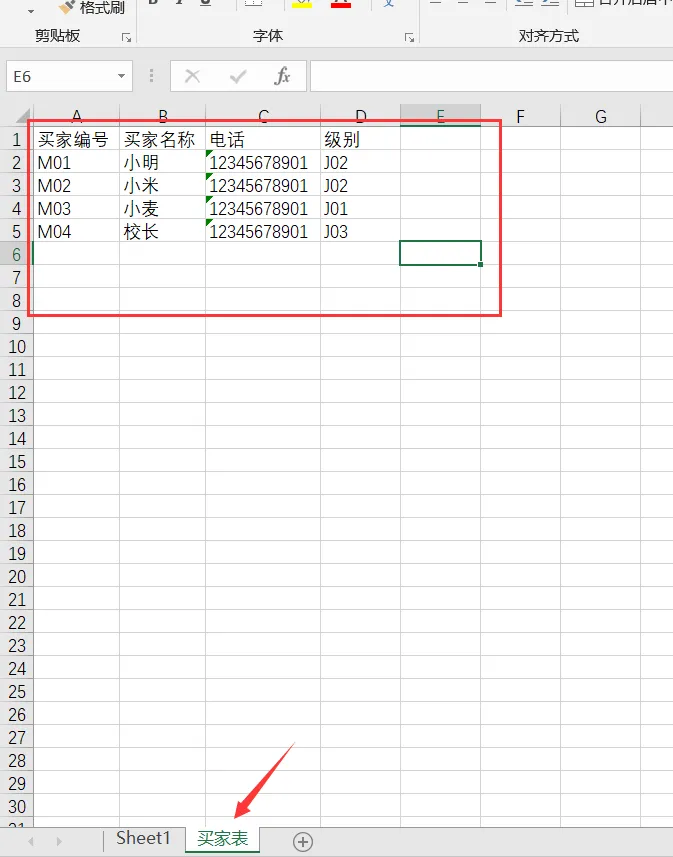Click cell containing 买家名称
The image size is (673, 857).
(162, 139)
